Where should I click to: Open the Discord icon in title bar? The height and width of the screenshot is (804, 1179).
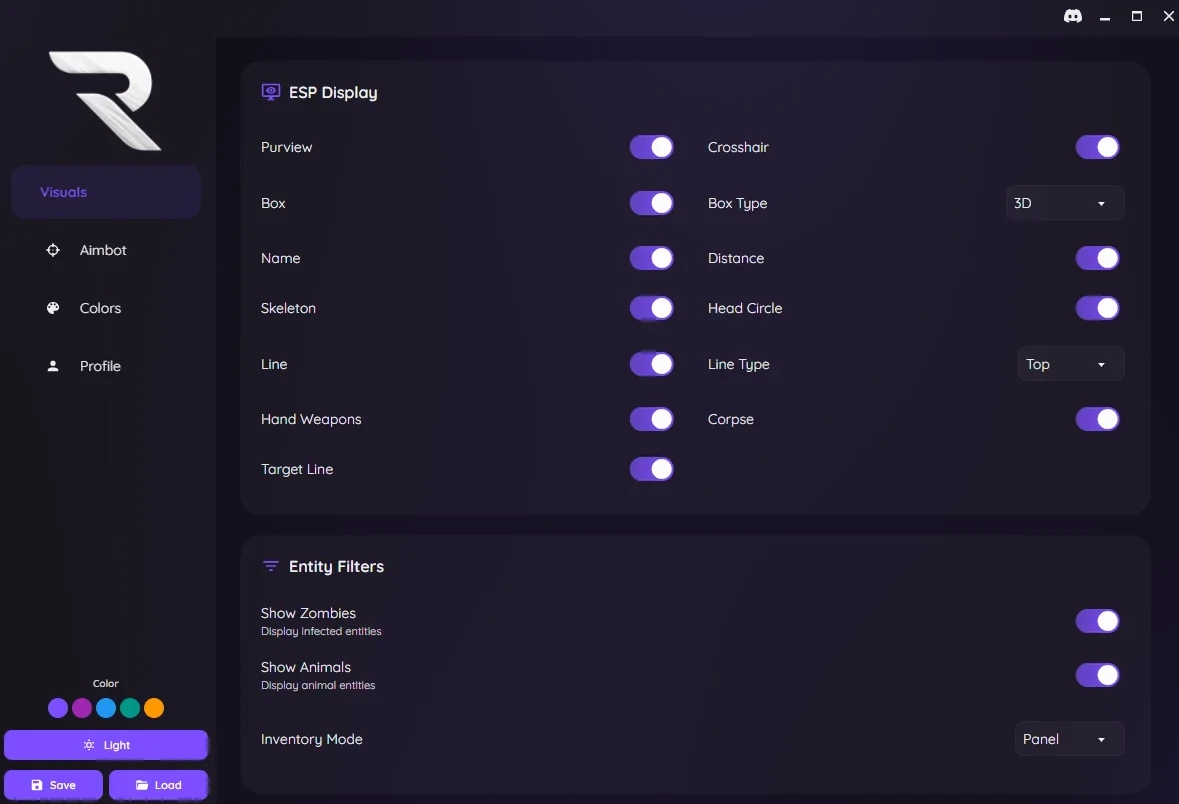click(1073, 16)
